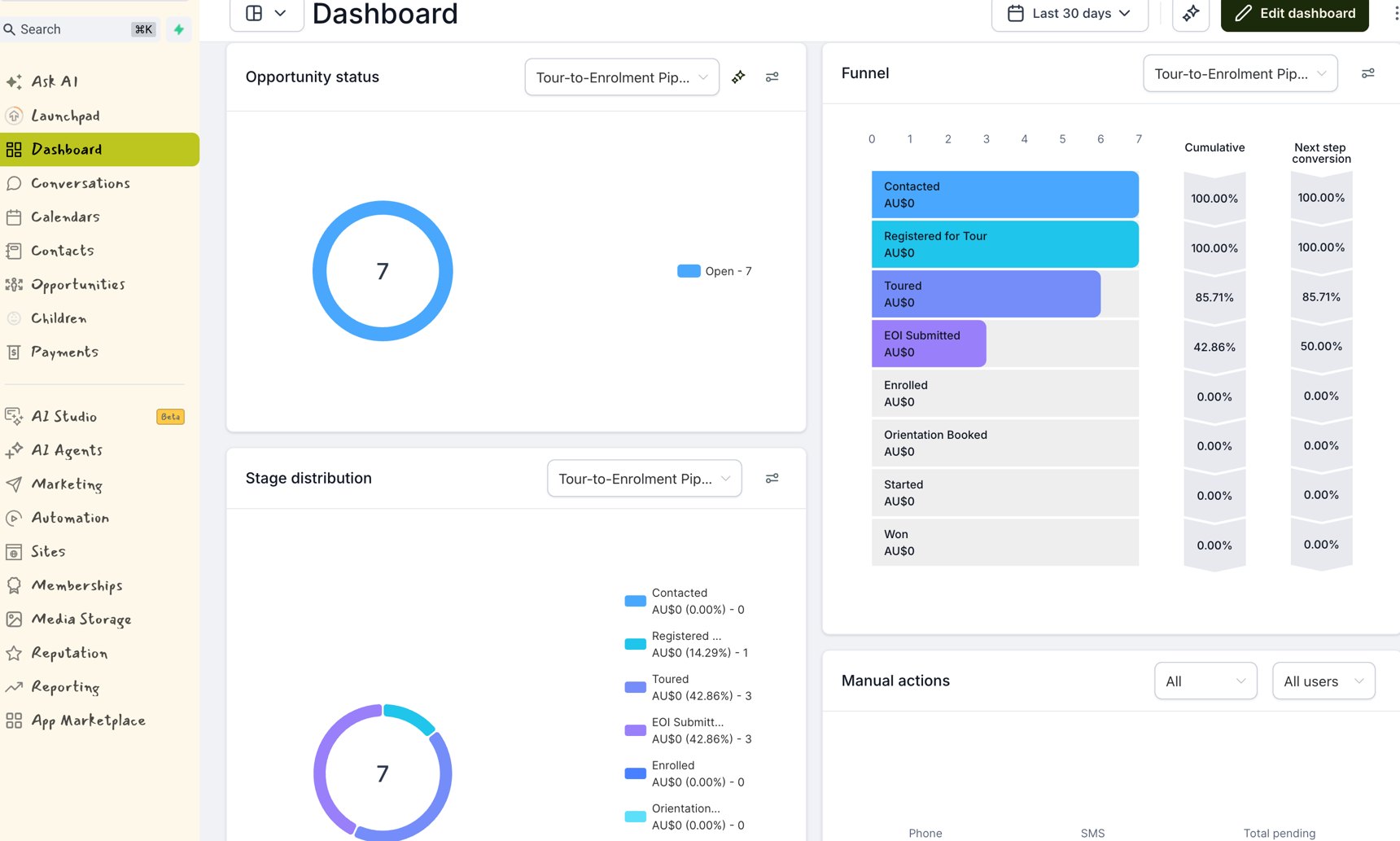Open Stage distribution filter settings icon
Screen dimensions: 1400x841
click(x=772, y=479)
